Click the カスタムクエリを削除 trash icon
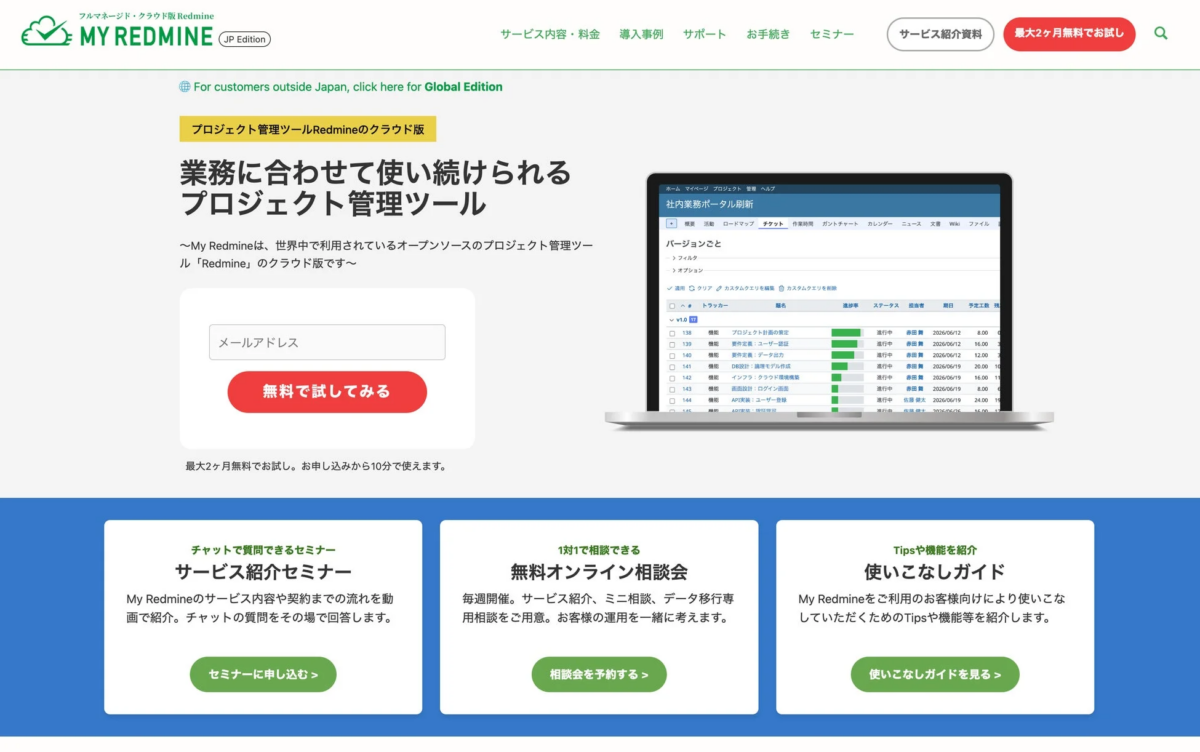 coord(781,288)
